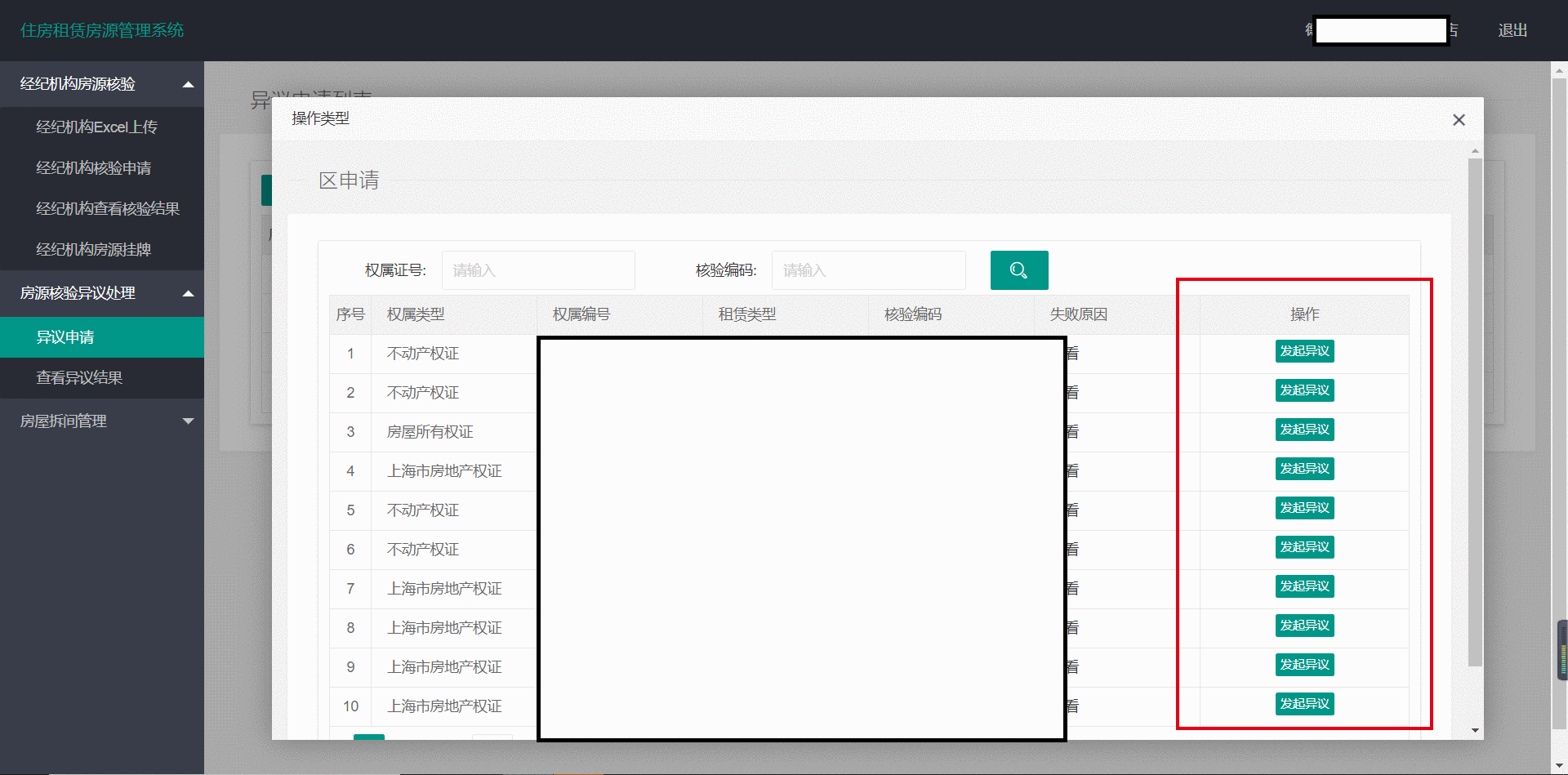This screenshot has height=775, width=1568.
Task: Click the 权属证号 input field
Action: pyautogui.click(x=538, y=270)
